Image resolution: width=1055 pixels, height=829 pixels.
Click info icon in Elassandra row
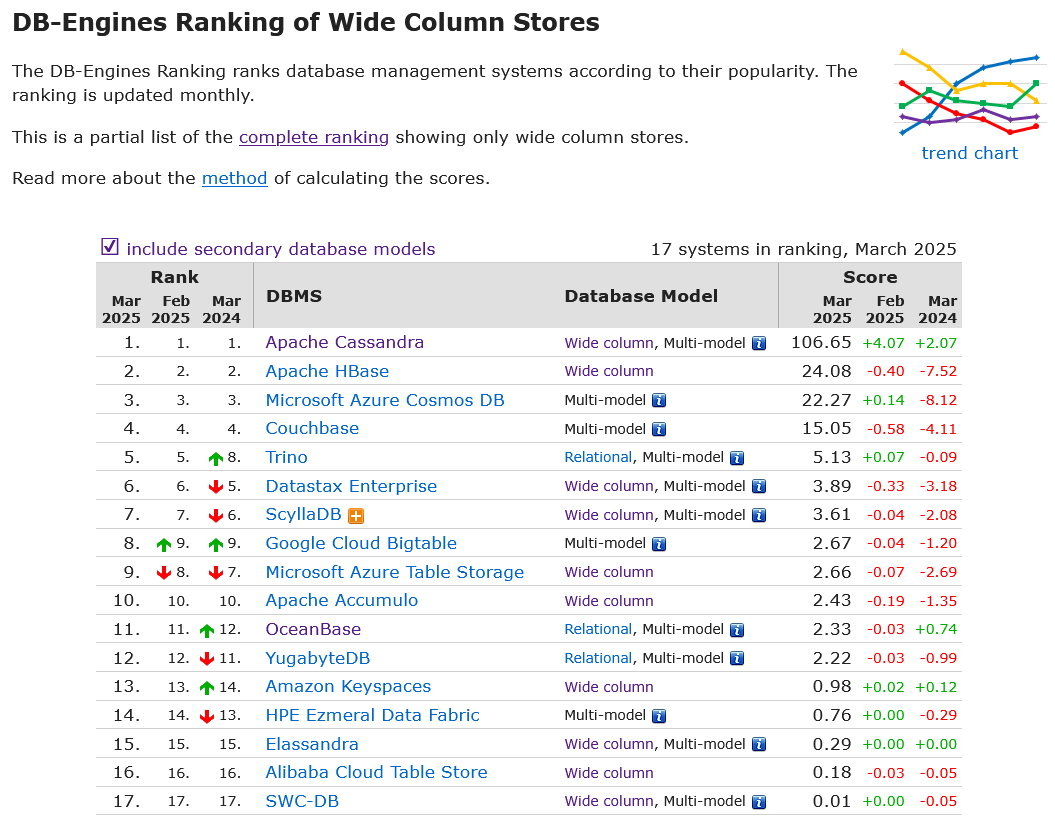click(x=759, y=745)
